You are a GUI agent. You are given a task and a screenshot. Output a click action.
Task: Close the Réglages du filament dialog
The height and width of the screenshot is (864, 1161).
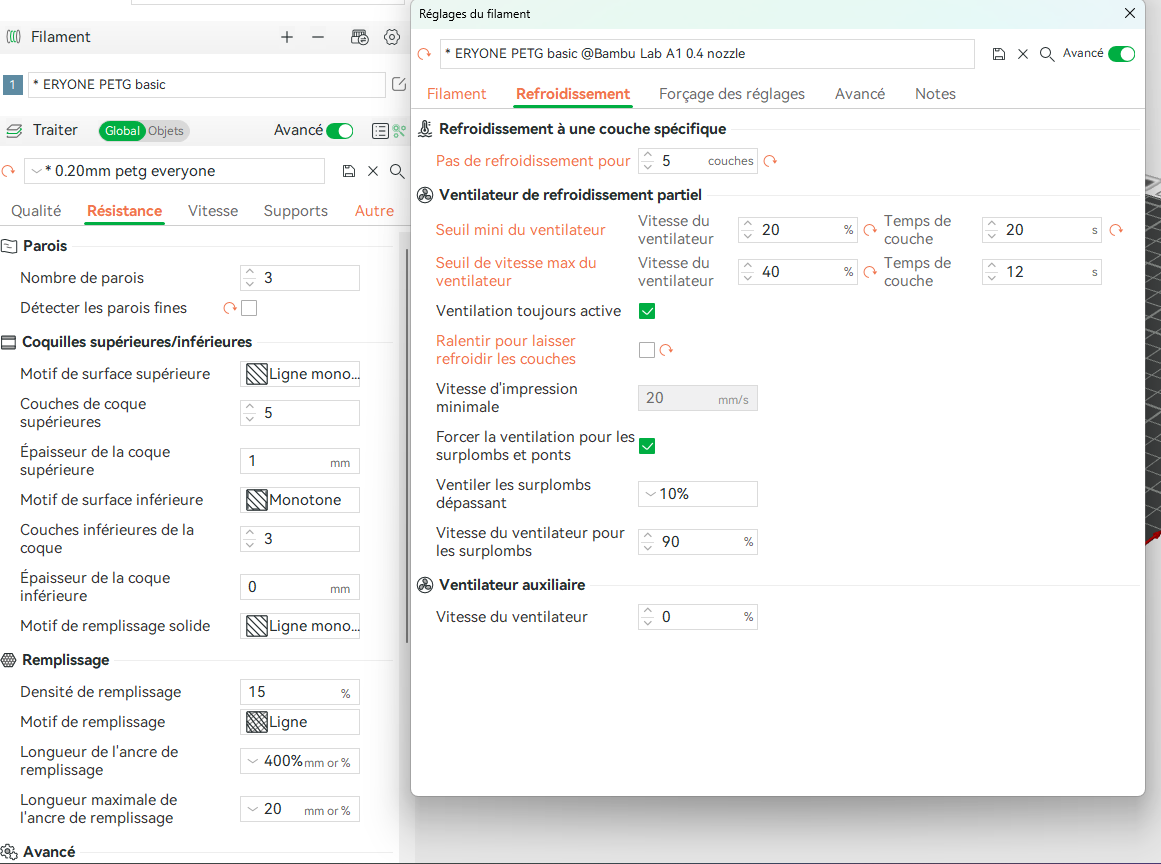click(1130, 13)
